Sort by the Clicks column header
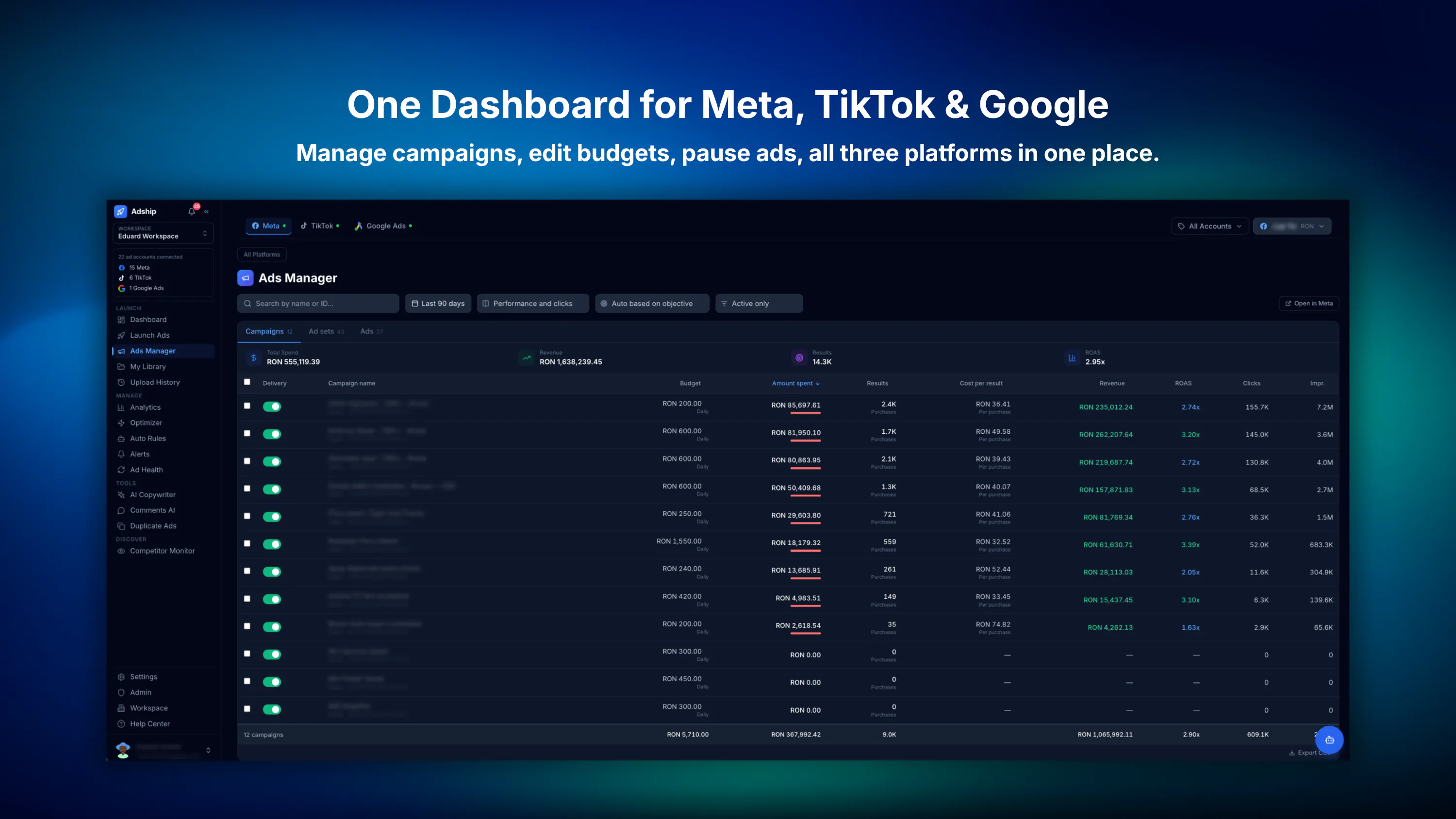 coord(1251,383)
